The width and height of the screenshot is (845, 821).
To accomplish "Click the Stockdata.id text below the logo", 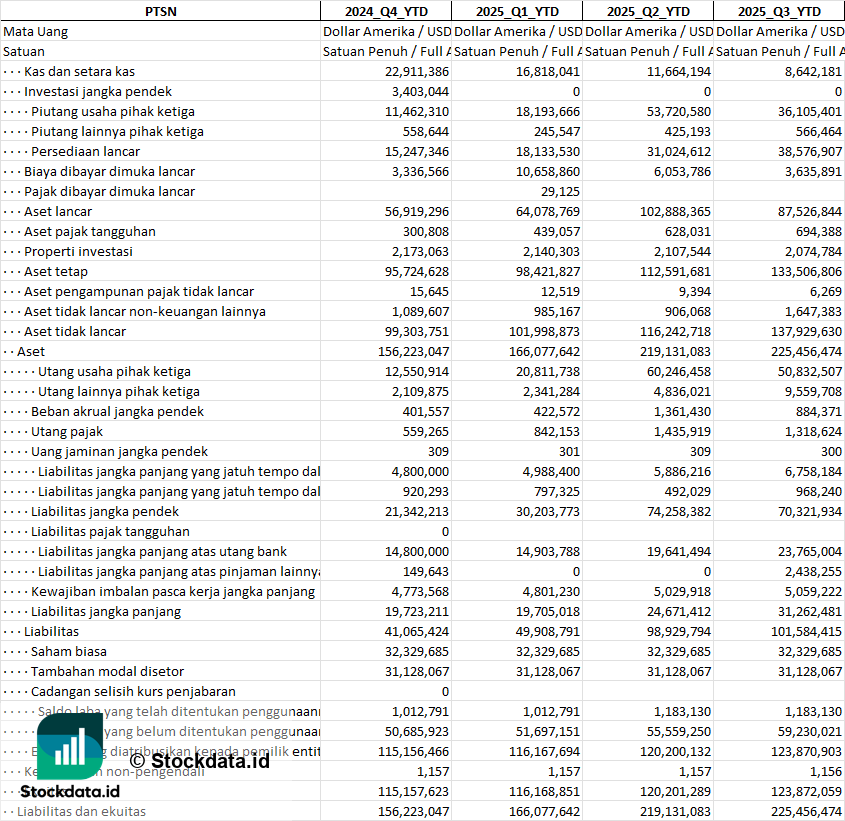I will [69, 792].
